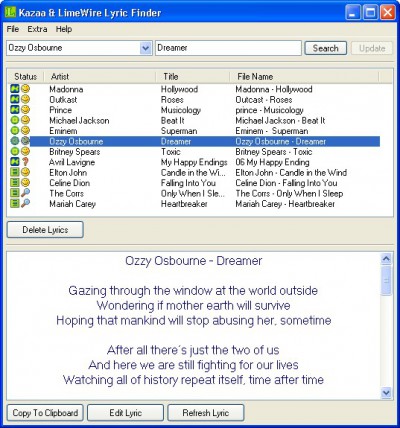
Task: Click the Delete Lyrics button
Action: tap(45, 230)
